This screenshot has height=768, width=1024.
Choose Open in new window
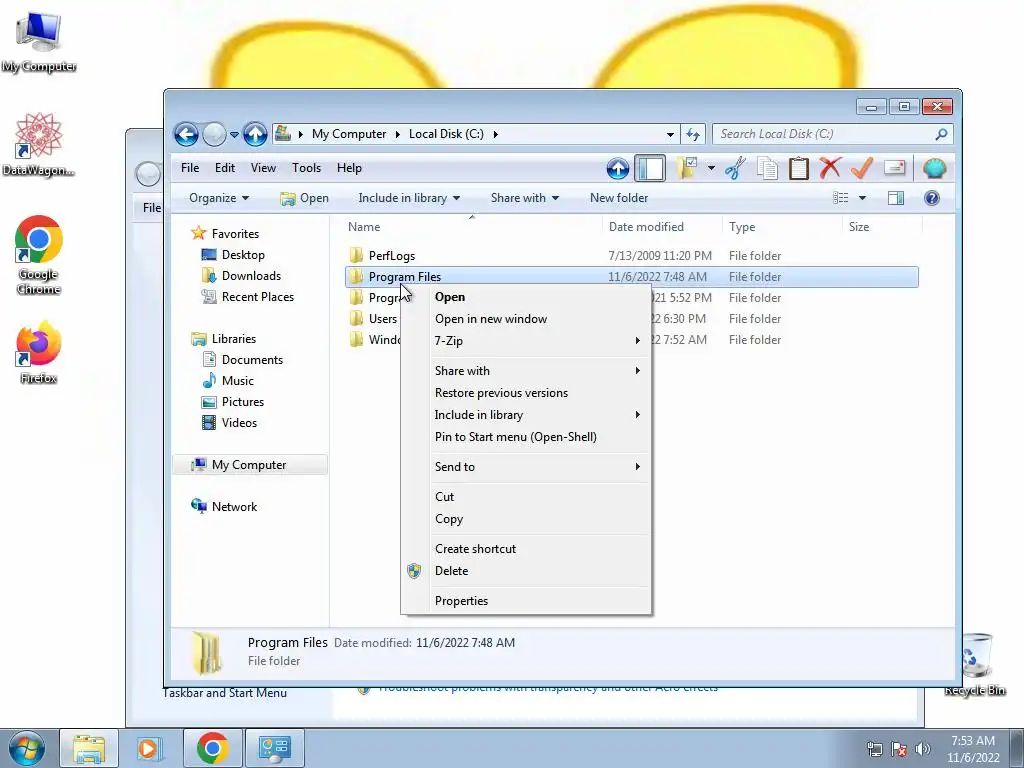[526, 319]
